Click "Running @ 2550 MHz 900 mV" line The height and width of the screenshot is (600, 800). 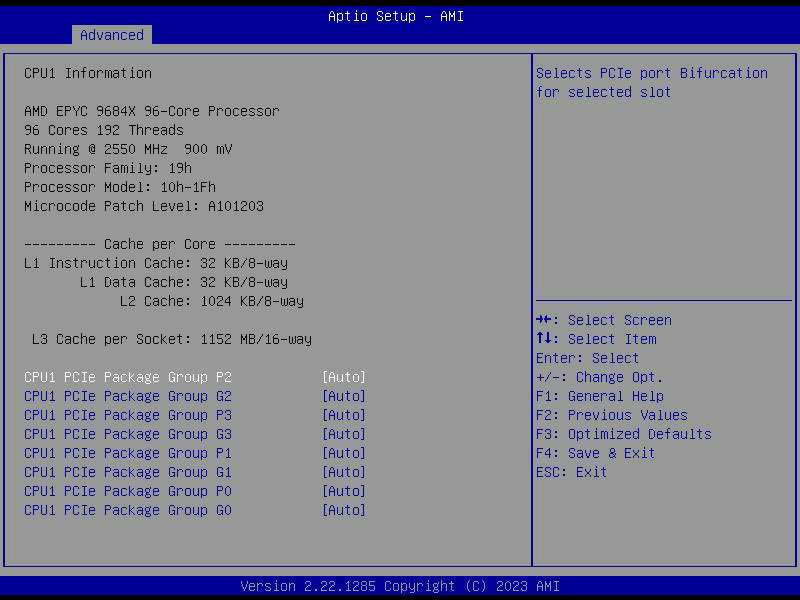click(x=128, y=149)
